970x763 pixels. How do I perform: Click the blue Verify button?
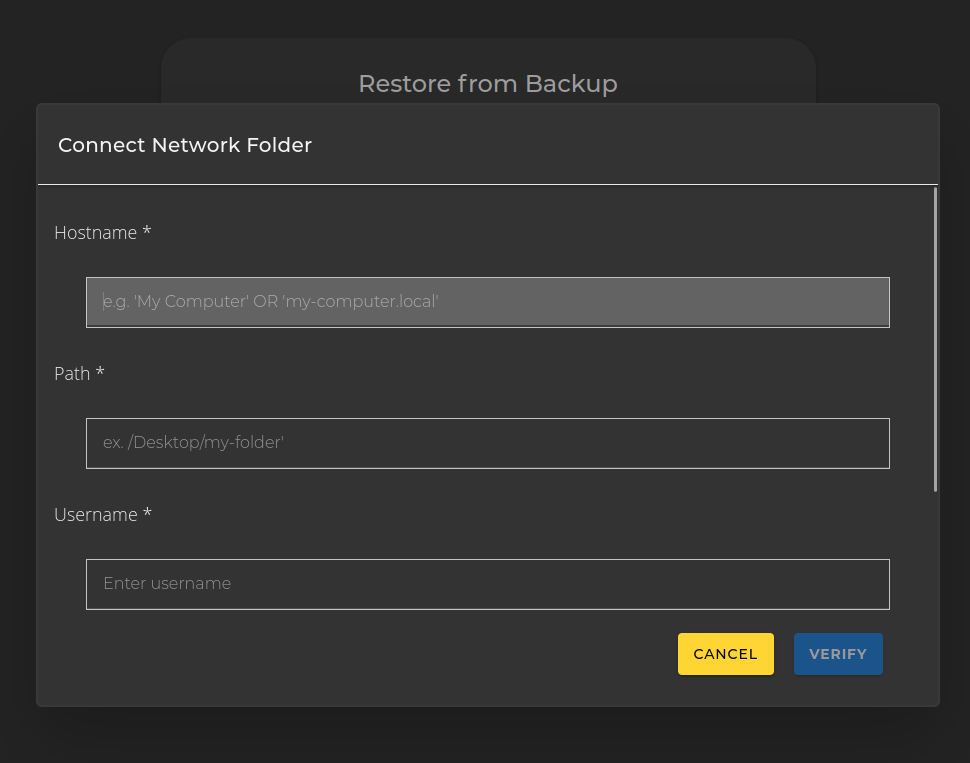[838, 654]
